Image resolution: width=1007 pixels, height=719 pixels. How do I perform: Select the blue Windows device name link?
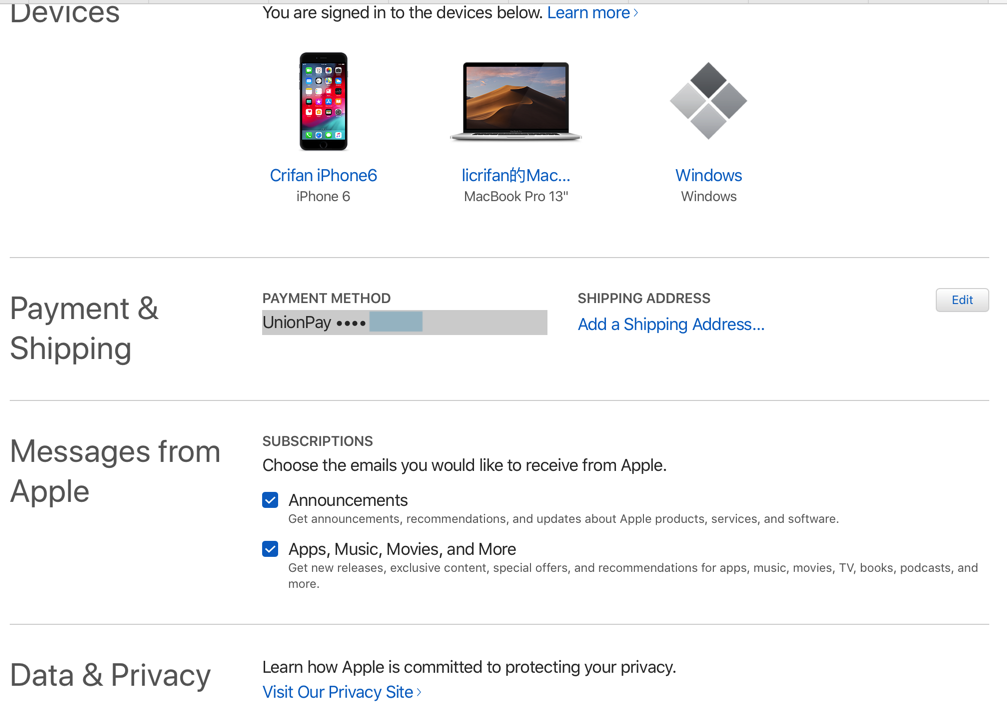(x=708, y=175)
